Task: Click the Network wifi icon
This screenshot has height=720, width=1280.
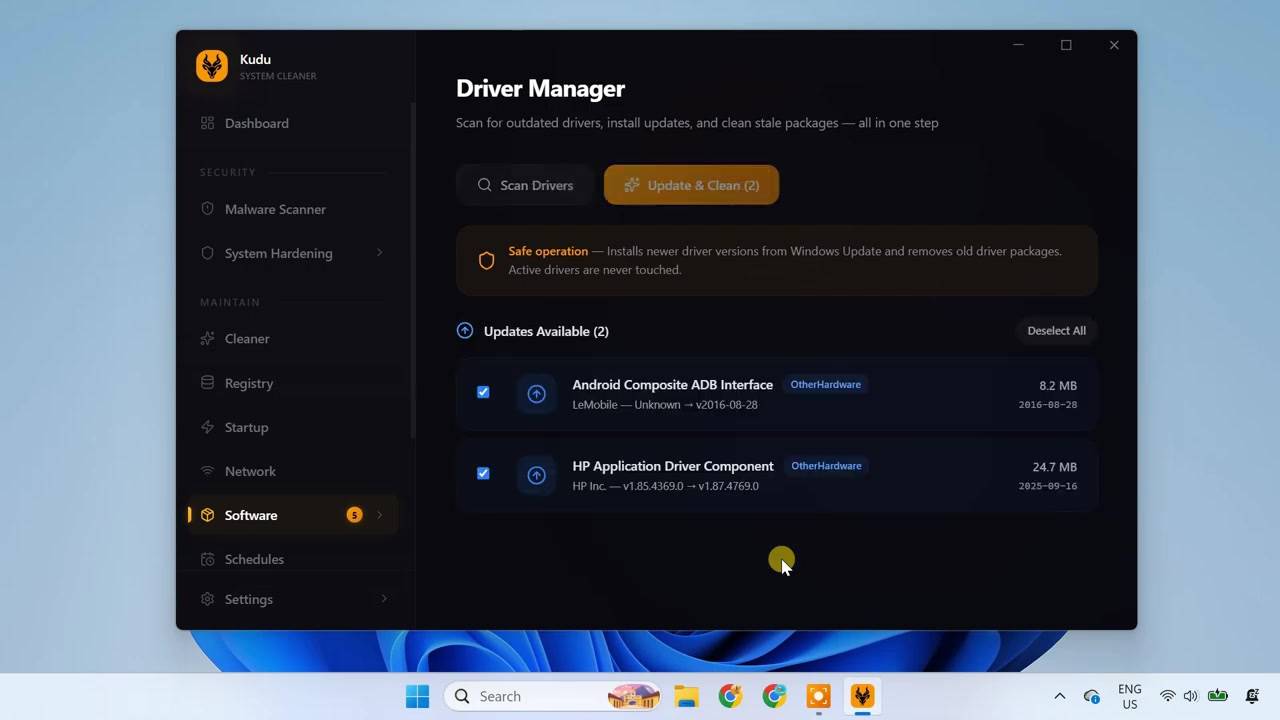Action: pyautogui.click(x=207, y=471)
